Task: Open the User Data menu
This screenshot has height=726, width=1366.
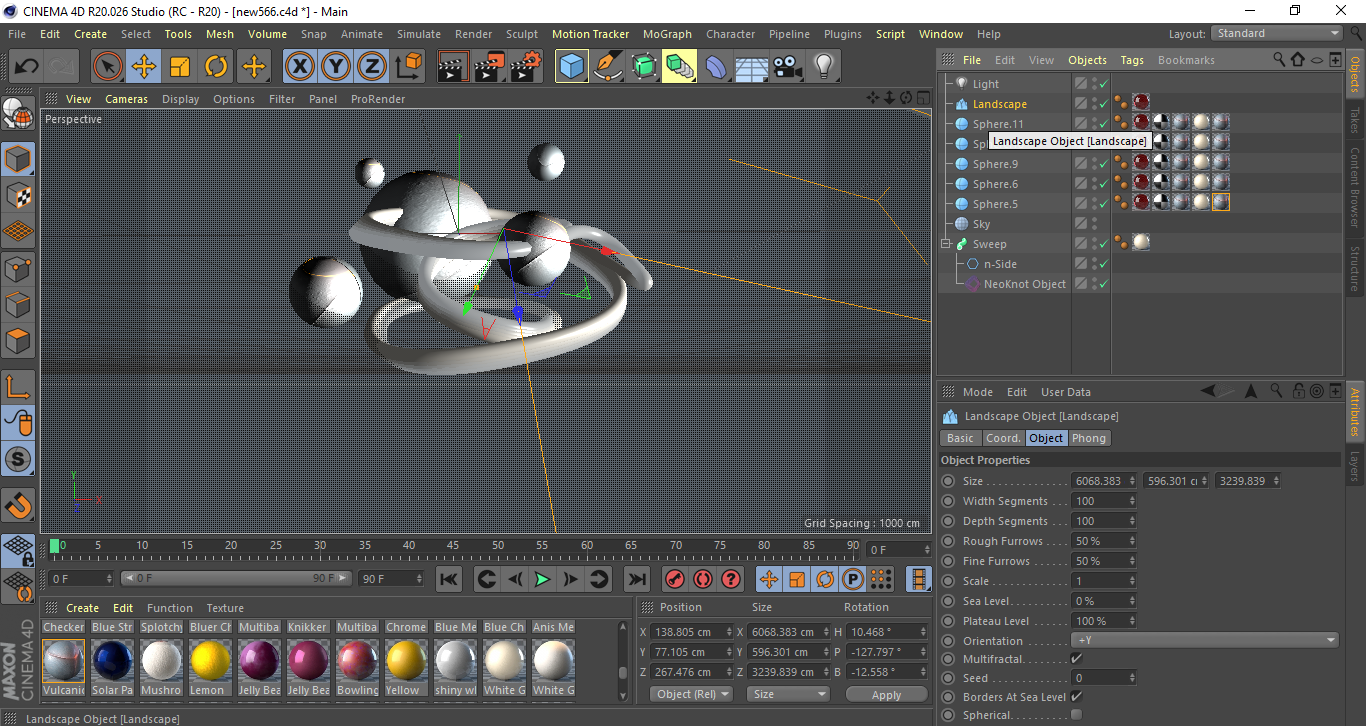Action: tap(1065, 392)
